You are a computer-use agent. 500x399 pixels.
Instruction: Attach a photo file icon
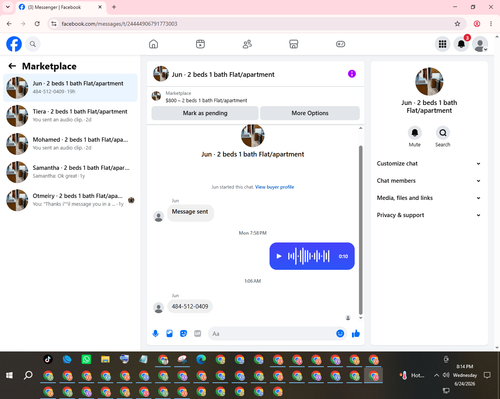tap(169, 333)
